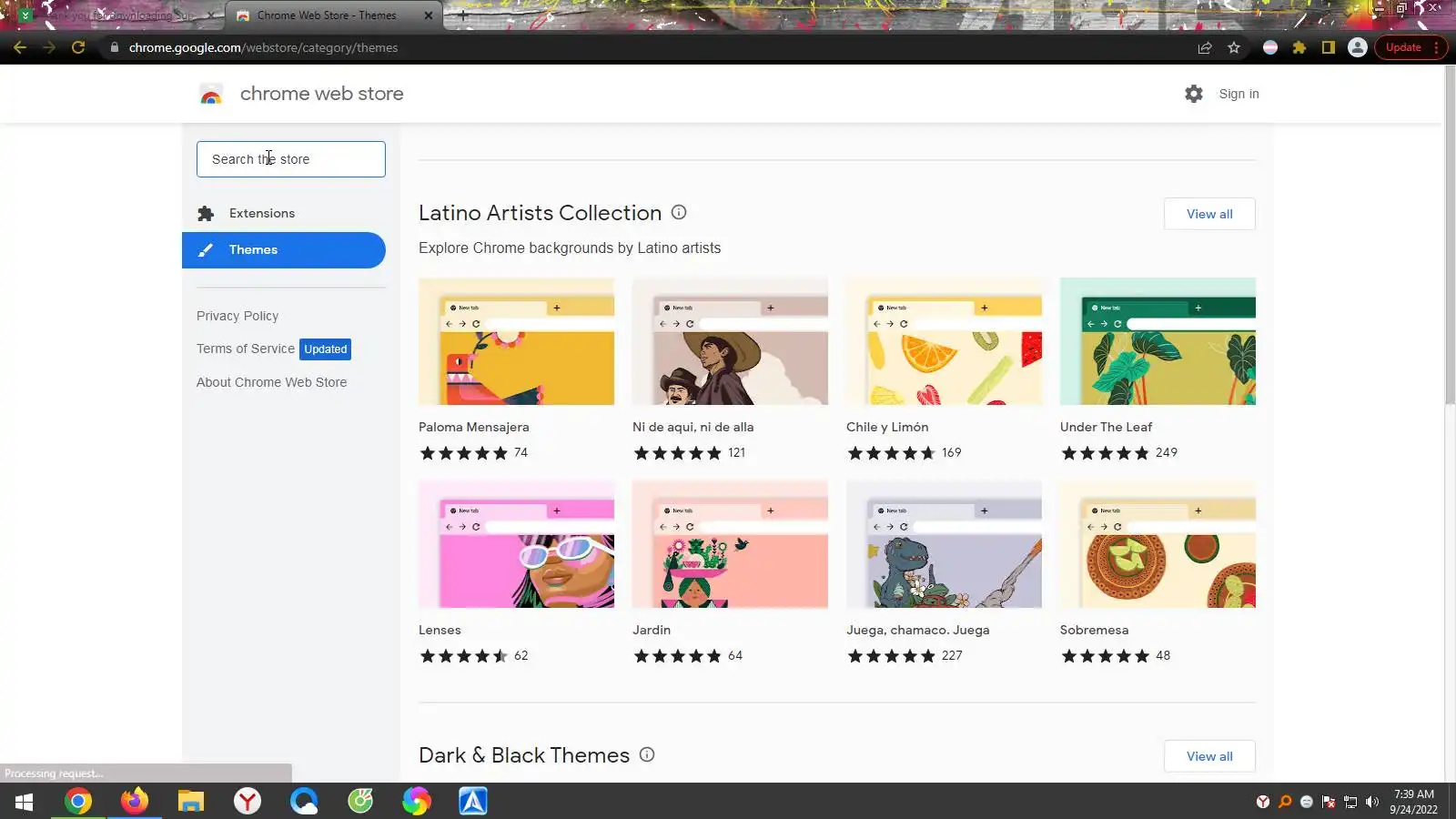This screenshot has width=1456, height=819.
Task: Show info about Latino Artists Collection
Action: (x=679, y=212)
